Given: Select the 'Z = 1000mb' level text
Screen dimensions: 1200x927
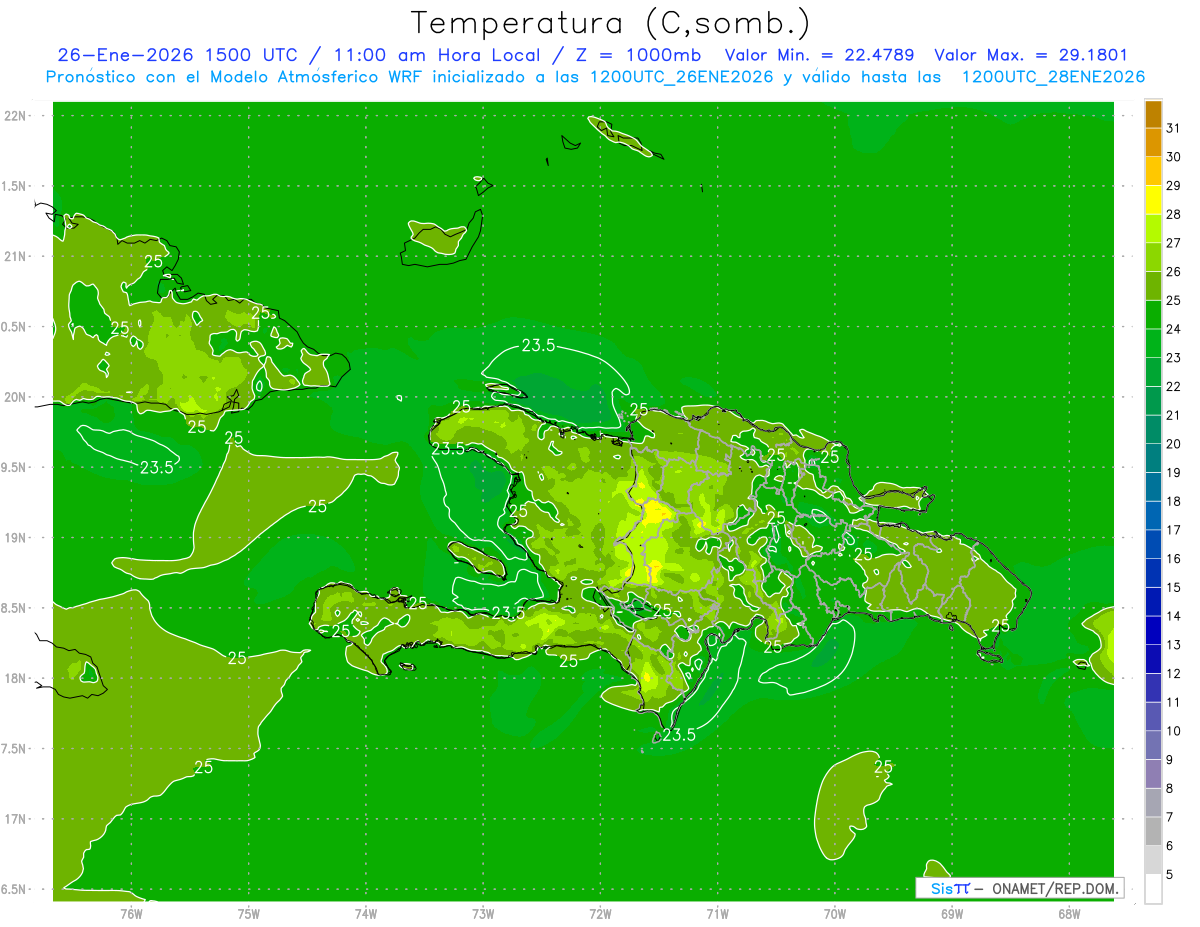Looking at the screenshot, I should pyautogui.click(x=638, y=55).
